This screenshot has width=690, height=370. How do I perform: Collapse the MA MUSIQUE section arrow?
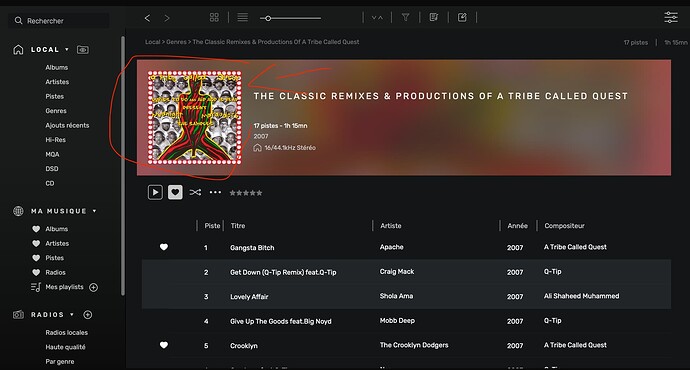pos(95,211)
